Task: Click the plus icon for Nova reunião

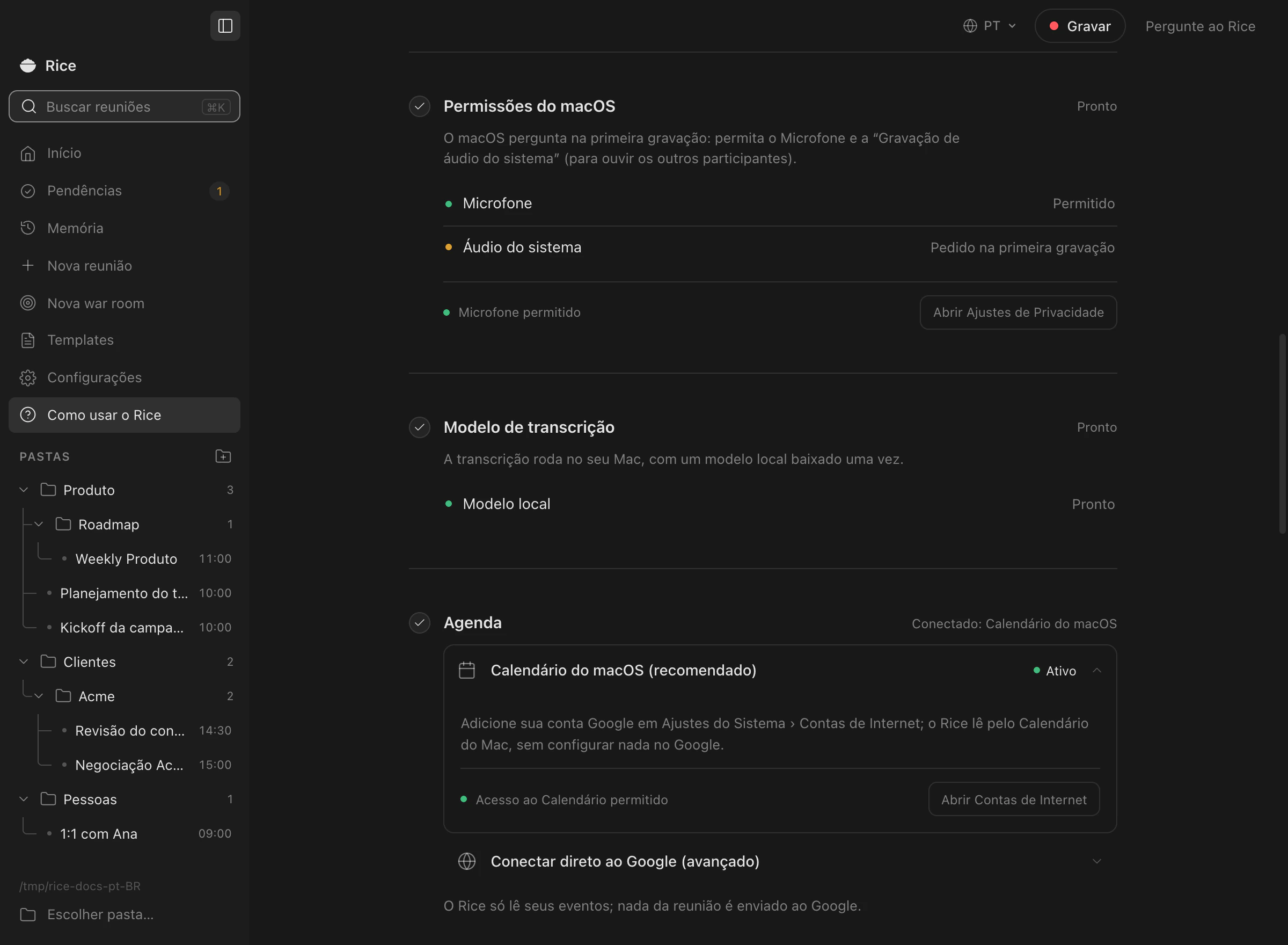Action: click(27, 265)
